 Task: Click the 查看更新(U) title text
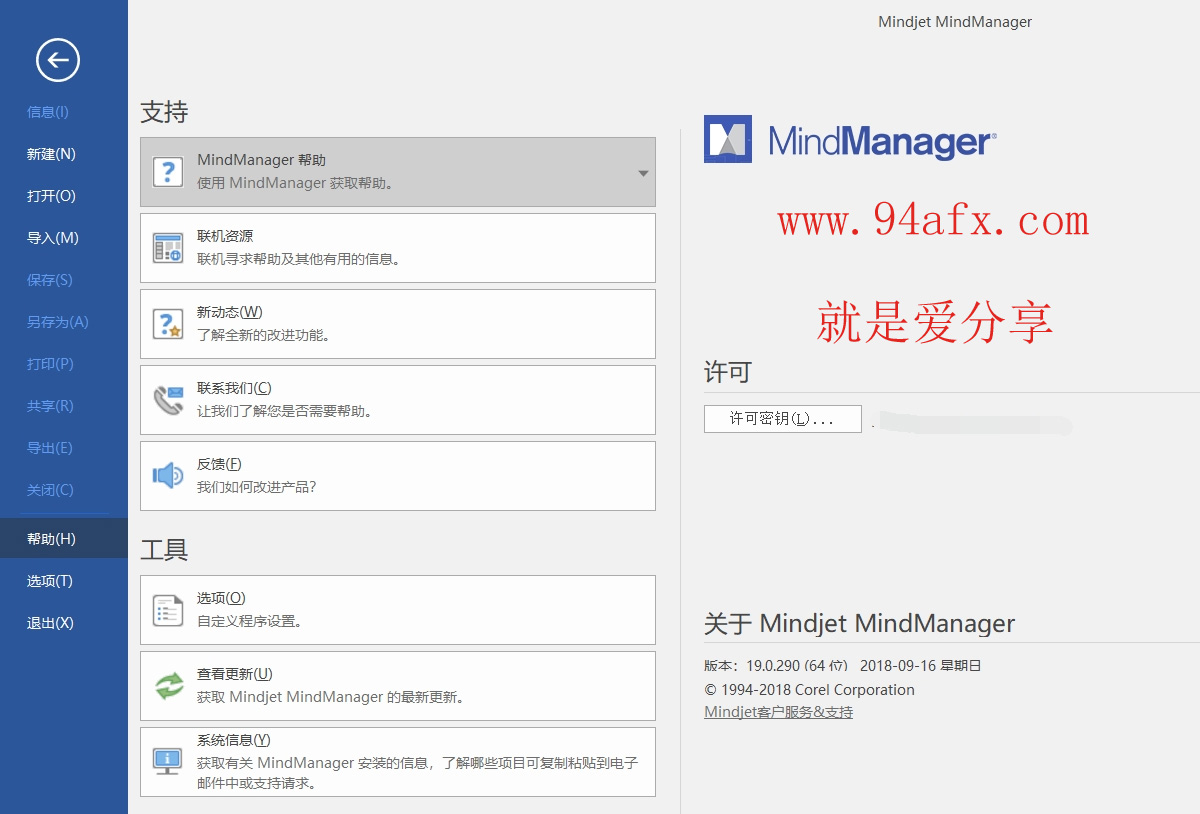(235, 674)
